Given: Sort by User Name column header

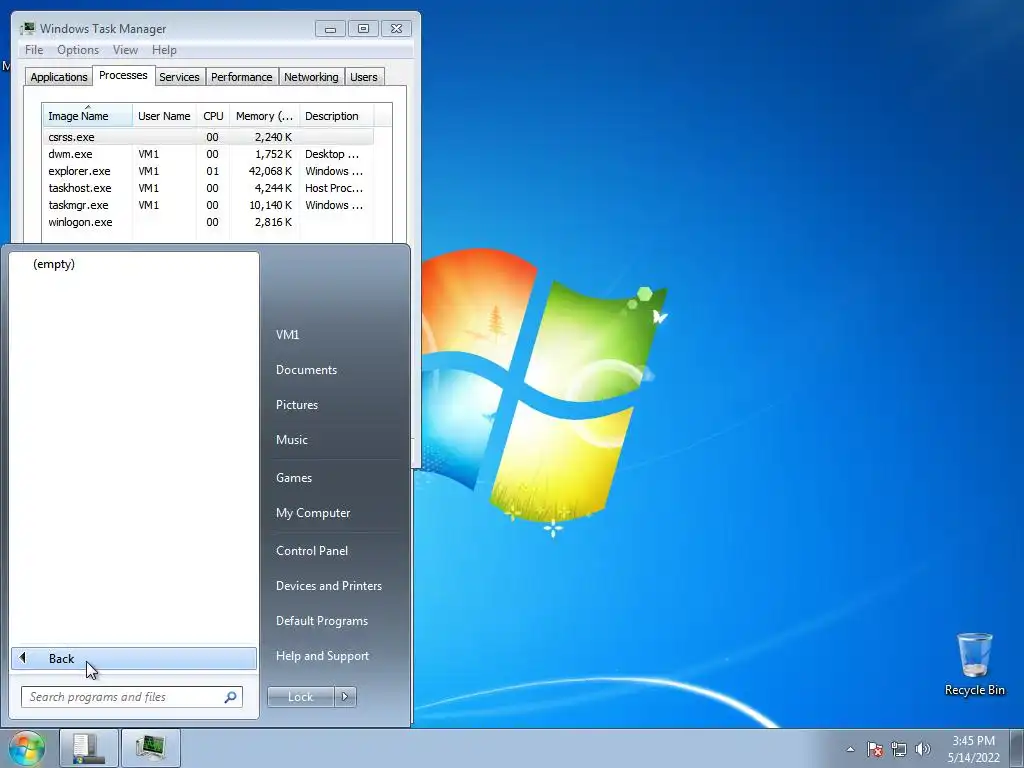Looking at the screenshot, I should [x=164, y=116].
